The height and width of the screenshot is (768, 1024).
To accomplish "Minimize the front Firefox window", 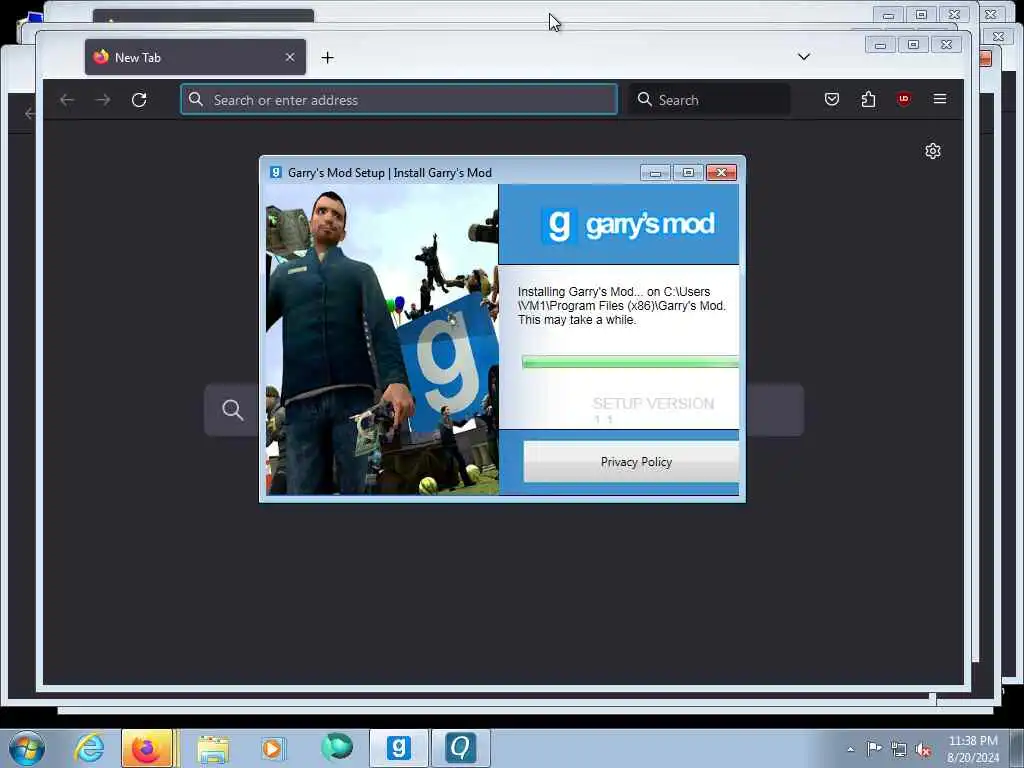I will (x=880, y=44).
